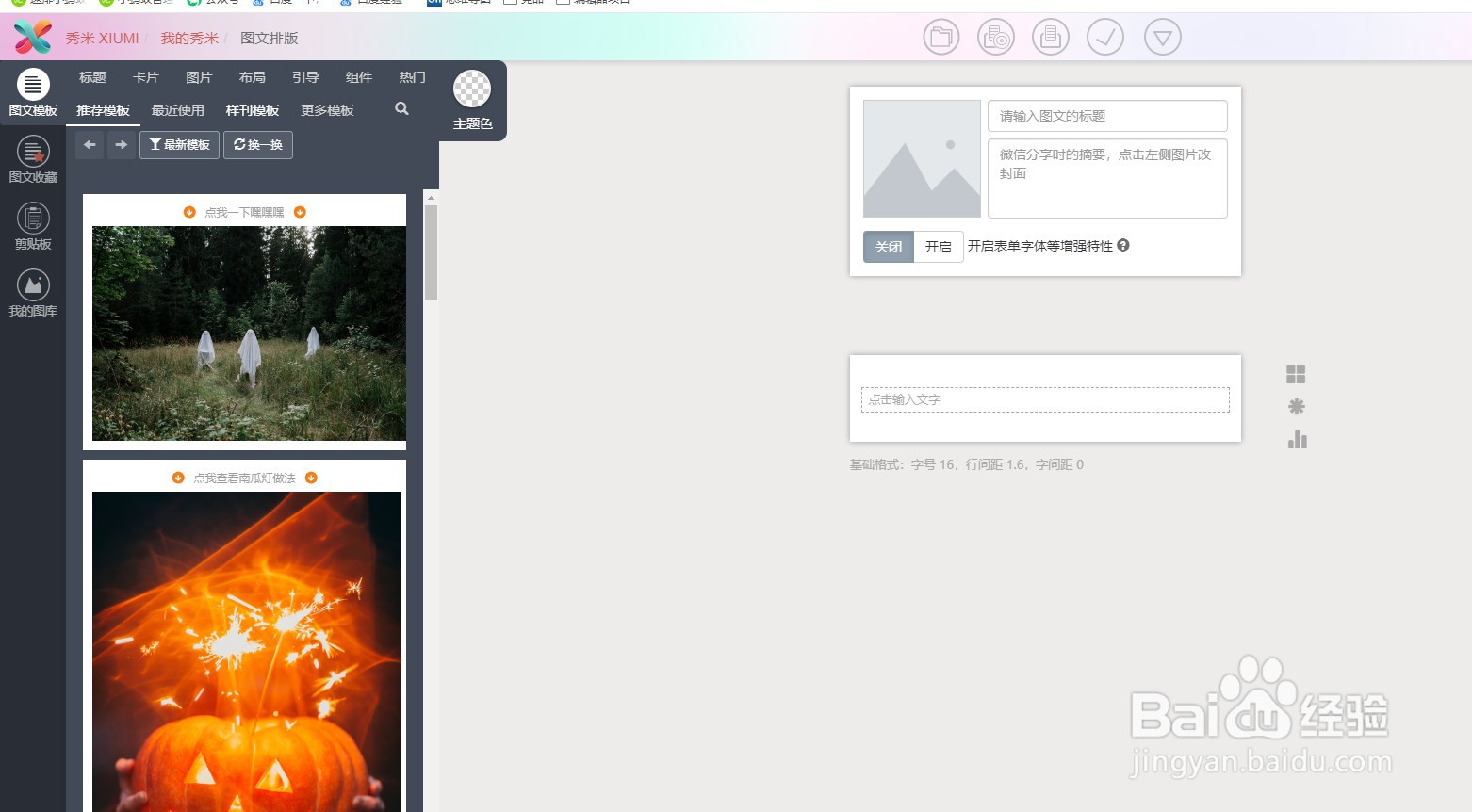
Task: Go back with left arrow button
Action: [90, 145]
